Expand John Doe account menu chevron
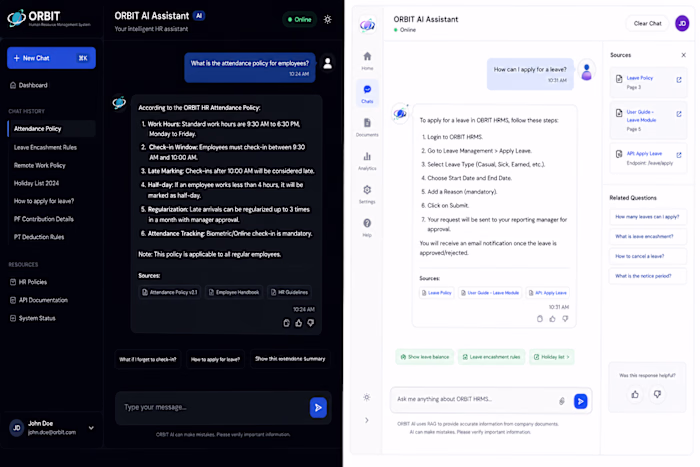Screen dimensions: 700x467 coord(91,428)
